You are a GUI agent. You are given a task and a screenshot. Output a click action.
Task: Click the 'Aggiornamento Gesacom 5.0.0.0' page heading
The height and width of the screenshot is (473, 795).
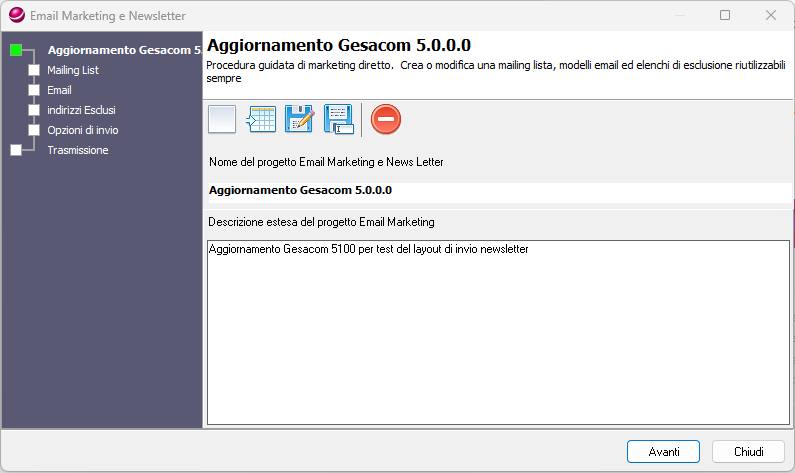point(339,45)
